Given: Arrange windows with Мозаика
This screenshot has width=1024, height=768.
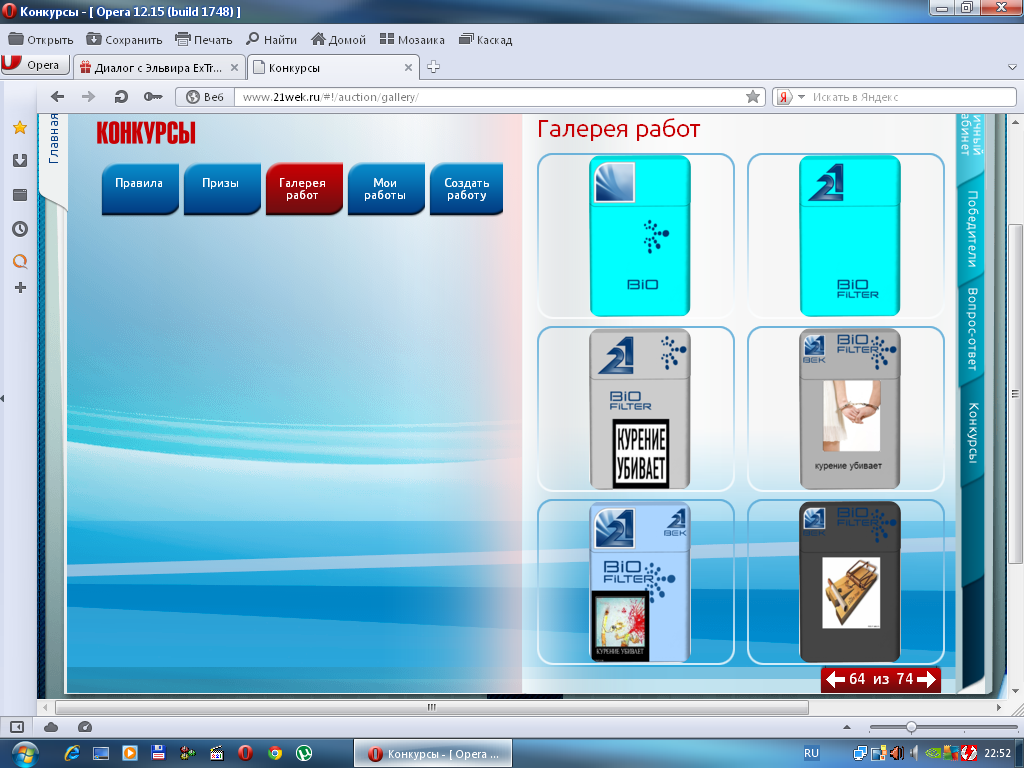Looking at the screenshot, I should [412, 40].
